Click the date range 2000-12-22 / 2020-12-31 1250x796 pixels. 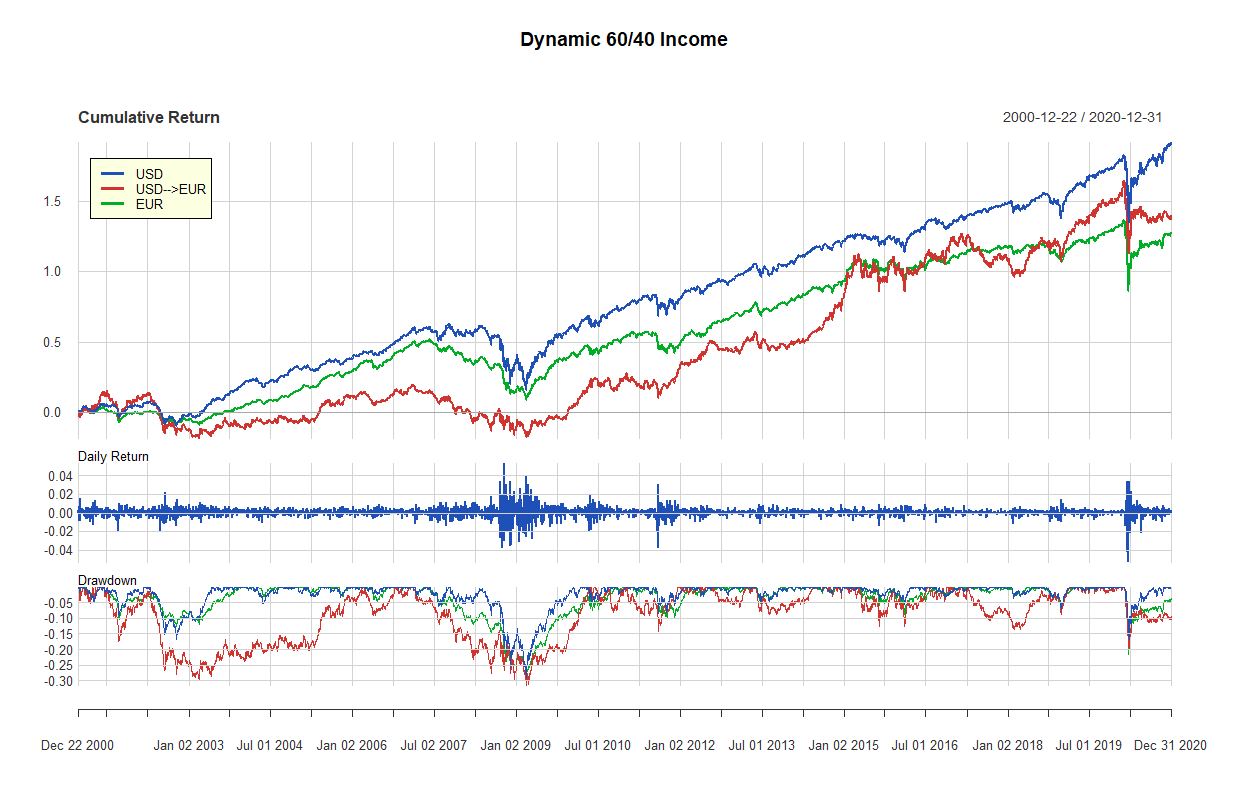point(1082,118)
